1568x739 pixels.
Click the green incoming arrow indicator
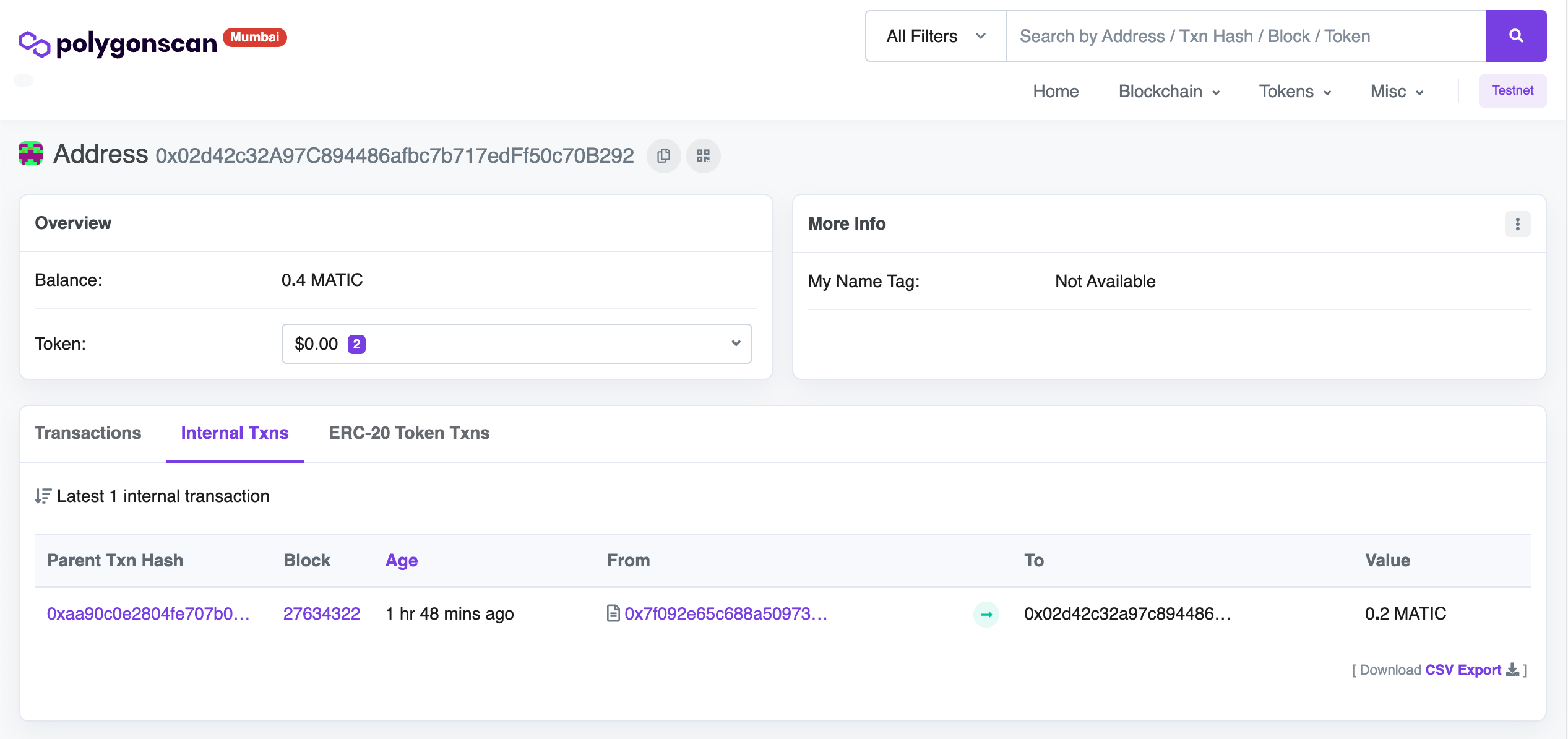[x=986, y=615]
